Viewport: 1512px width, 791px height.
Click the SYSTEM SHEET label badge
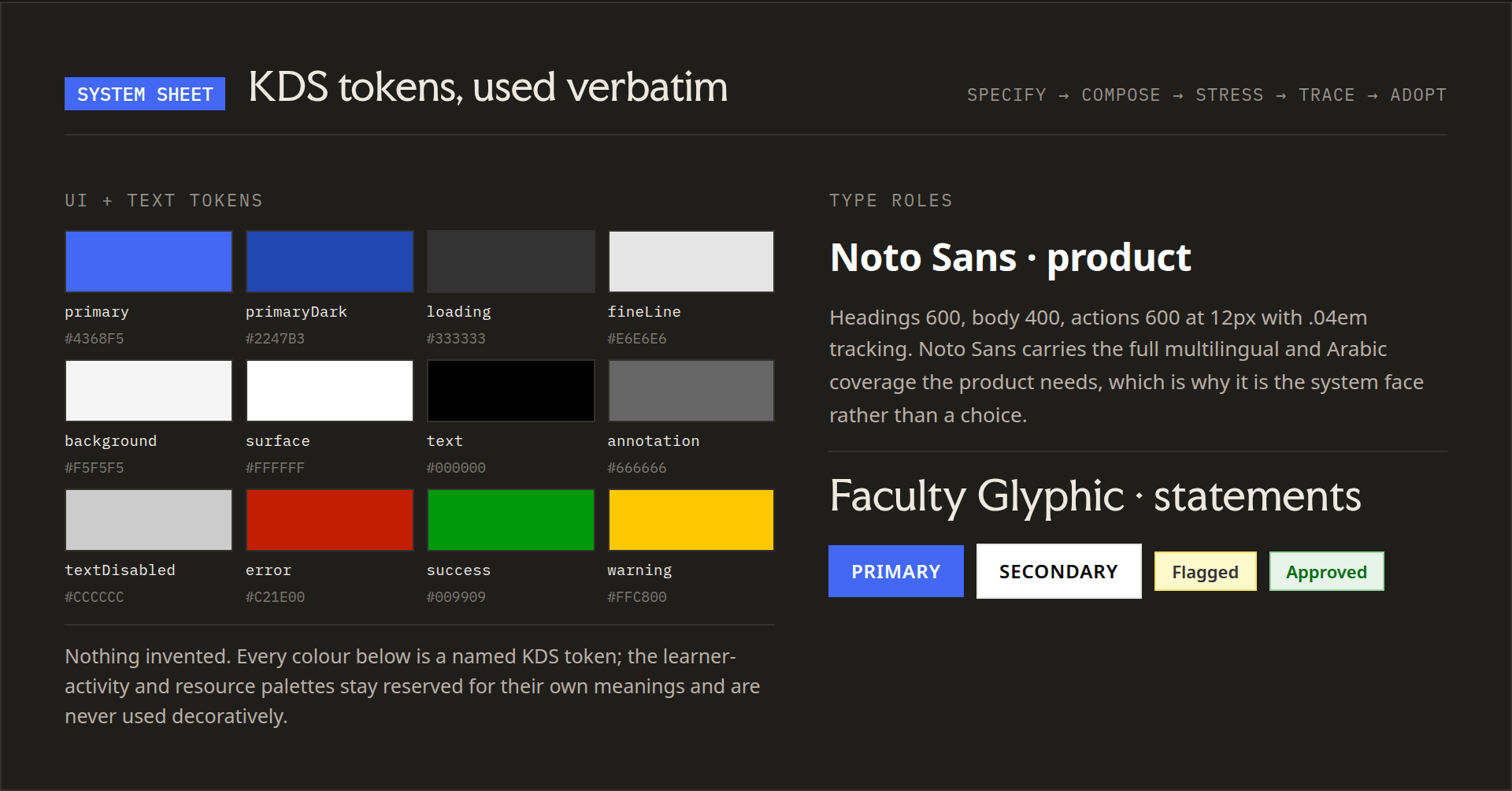[145, 94]
